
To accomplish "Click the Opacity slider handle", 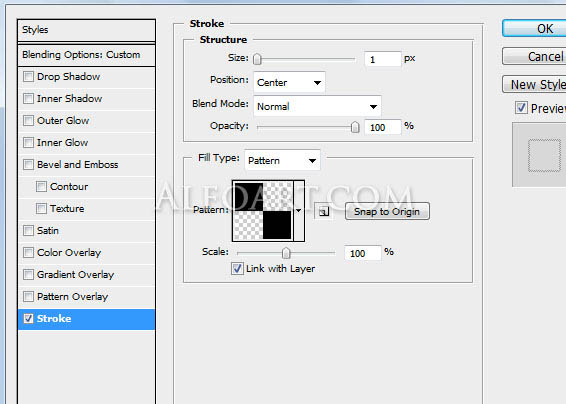I will 355,127.
